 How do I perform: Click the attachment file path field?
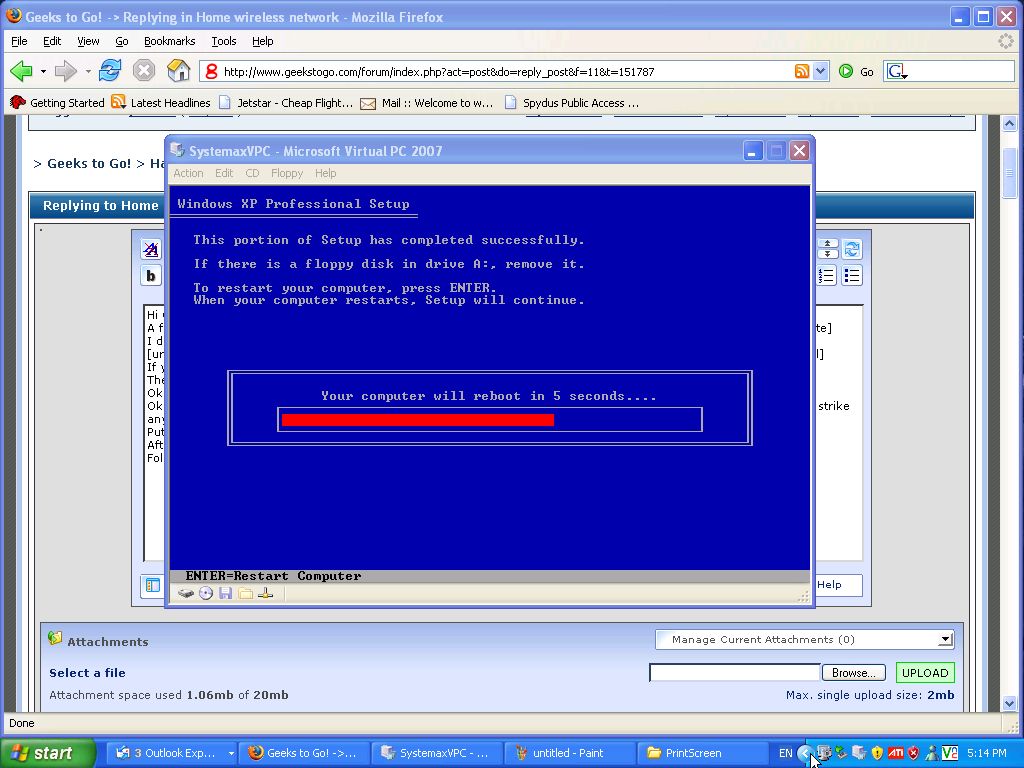coord(734,673)
